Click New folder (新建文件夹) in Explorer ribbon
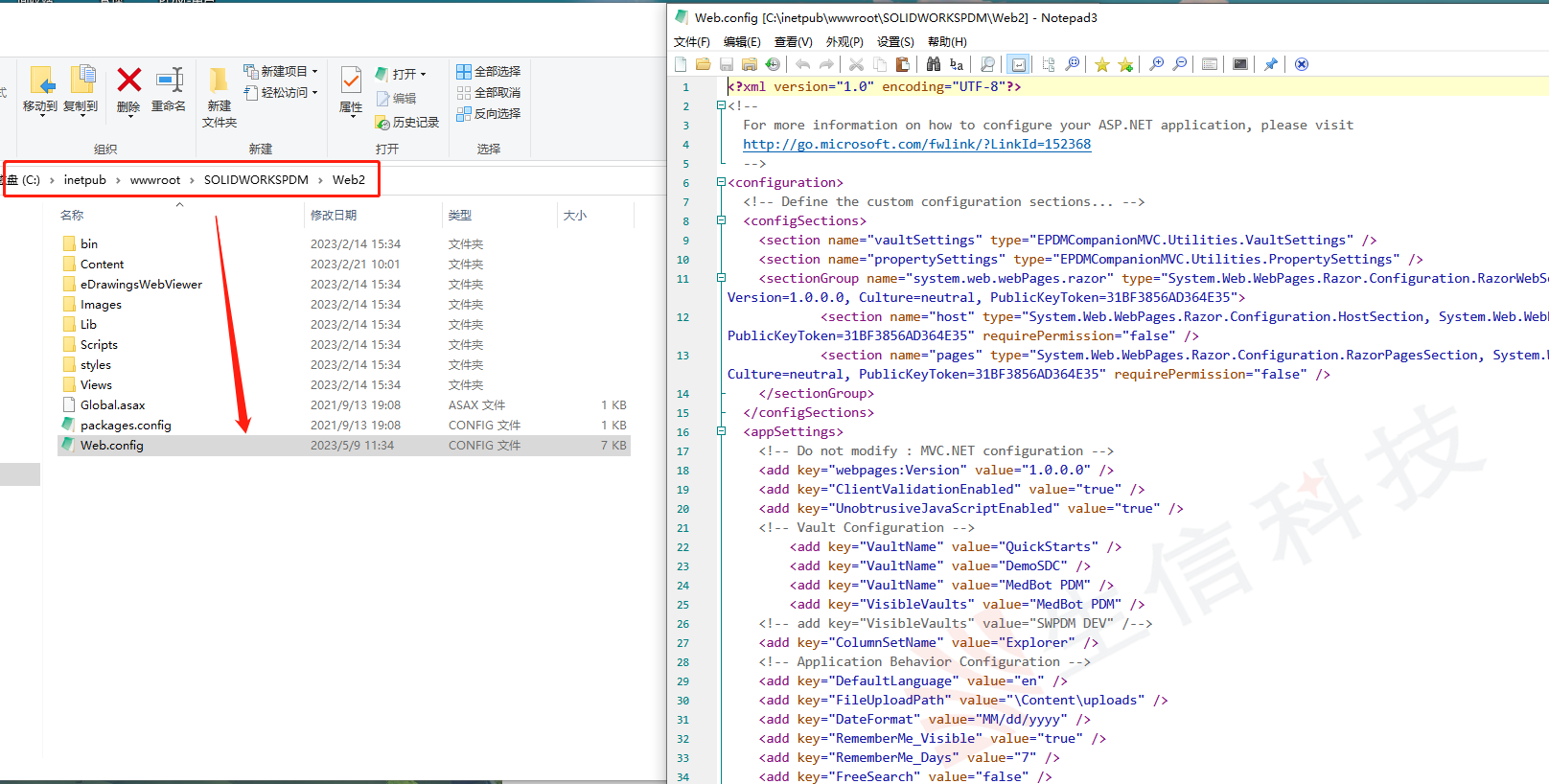The image size is (1549, 784). pyautogui.click(x=220, y=97)
